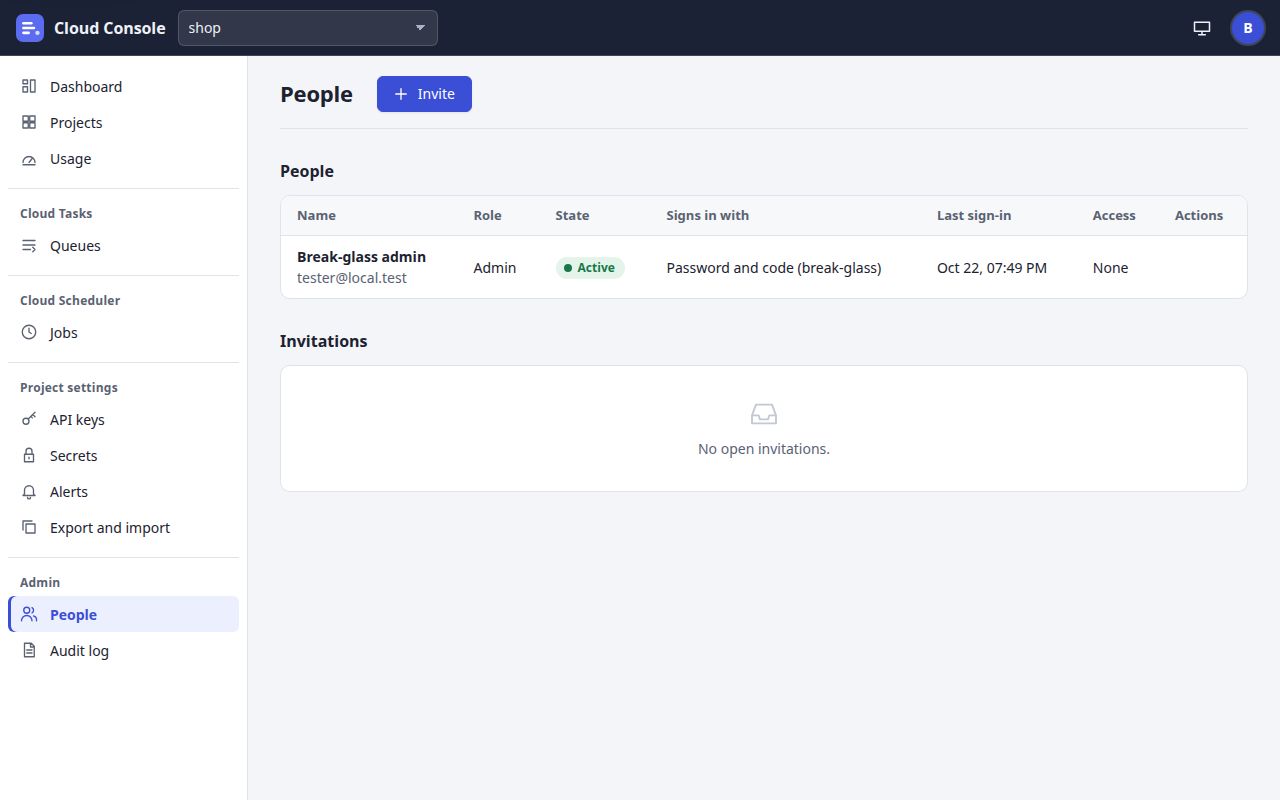Image resolution: width=1280 pixels, height=800 pixels.
Task: Open the Usage page
Action: click(x=124, y=159)
